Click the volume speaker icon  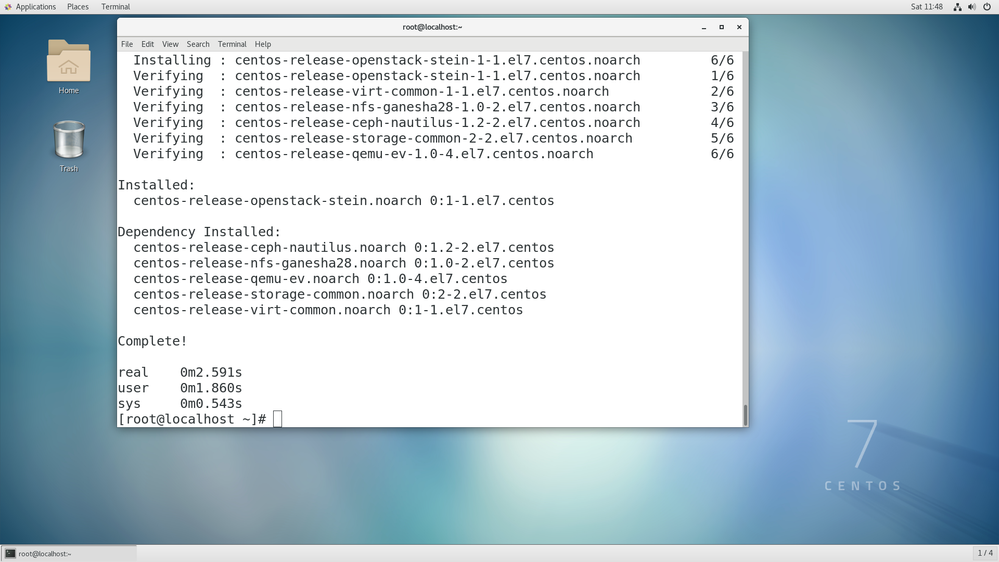click(971, 7)
